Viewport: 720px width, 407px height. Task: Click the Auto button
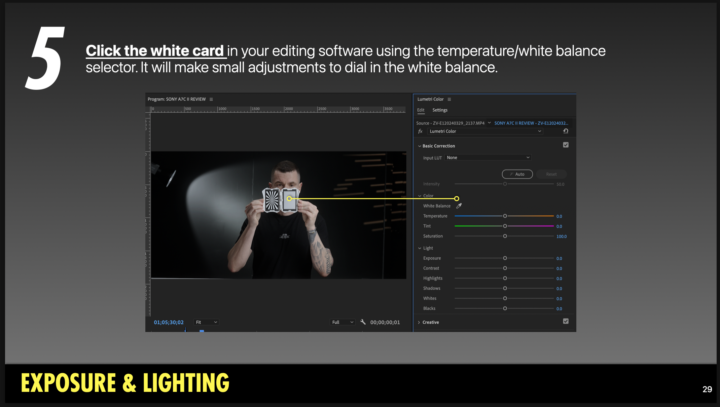(518, 174)
